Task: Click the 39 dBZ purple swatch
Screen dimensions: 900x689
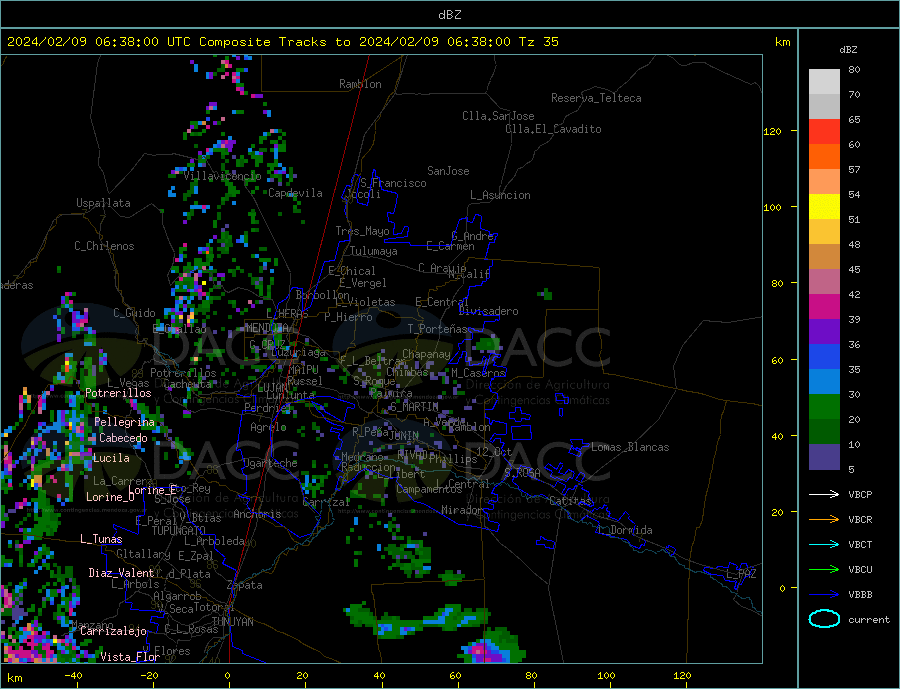Action: click(824, 332)
